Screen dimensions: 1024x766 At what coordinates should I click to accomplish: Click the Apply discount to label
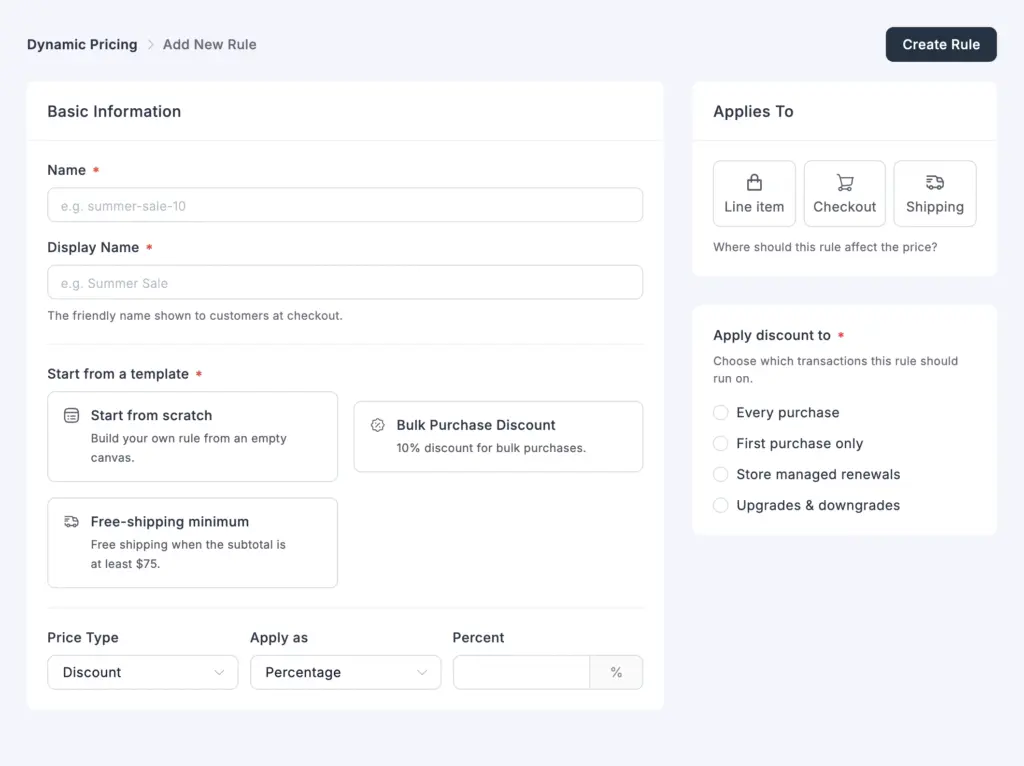coord(772,336)
